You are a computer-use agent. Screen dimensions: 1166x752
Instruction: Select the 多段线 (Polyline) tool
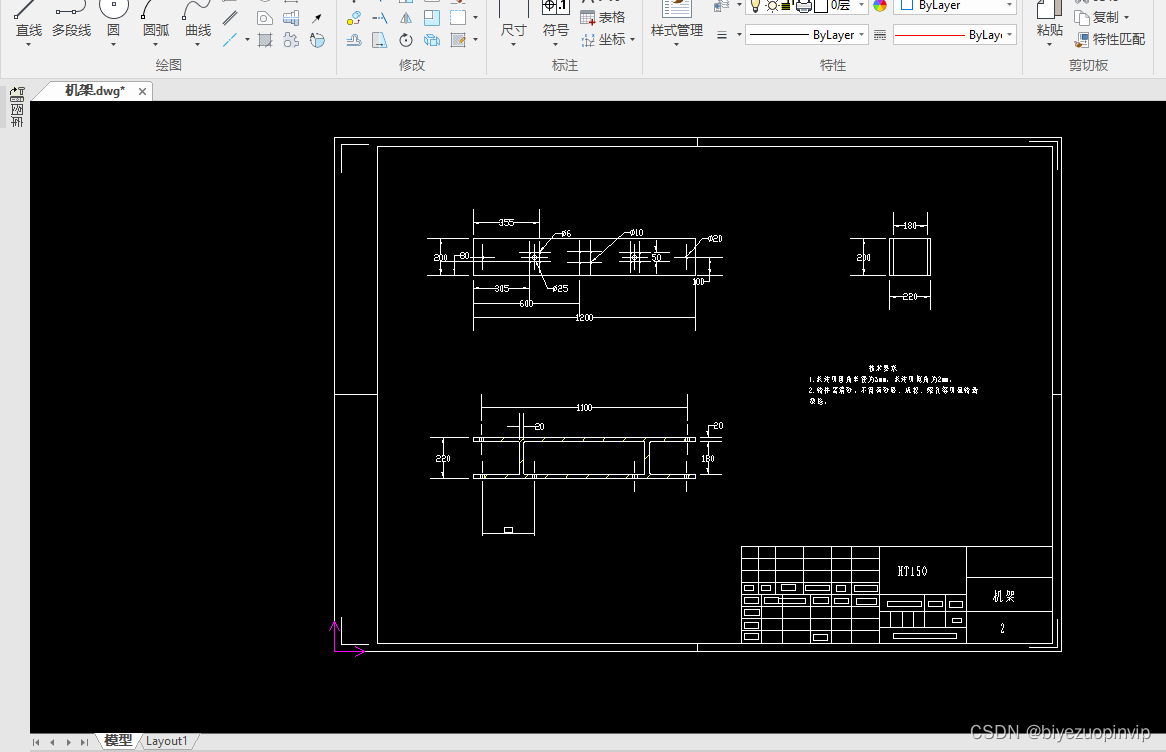(71, 19)
